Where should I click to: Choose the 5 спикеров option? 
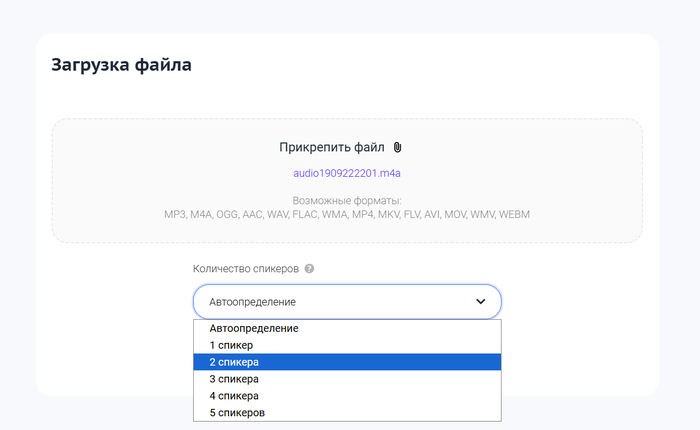click(x=347, y=413)
